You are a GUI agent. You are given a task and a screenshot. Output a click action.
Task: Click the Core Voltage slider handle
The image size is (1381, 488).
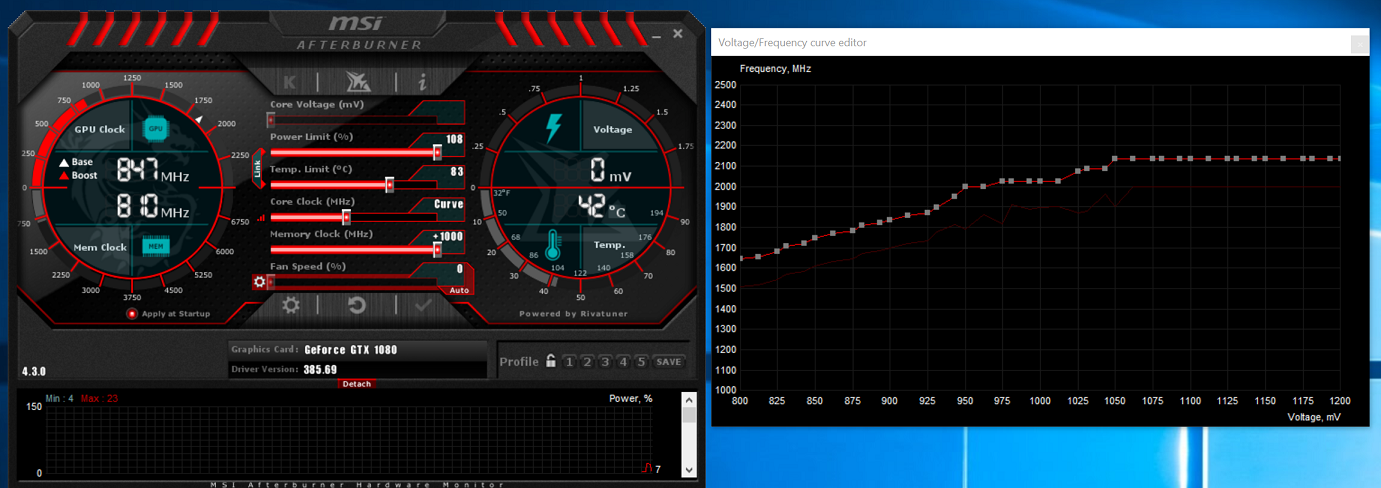(x=271, y=120)
